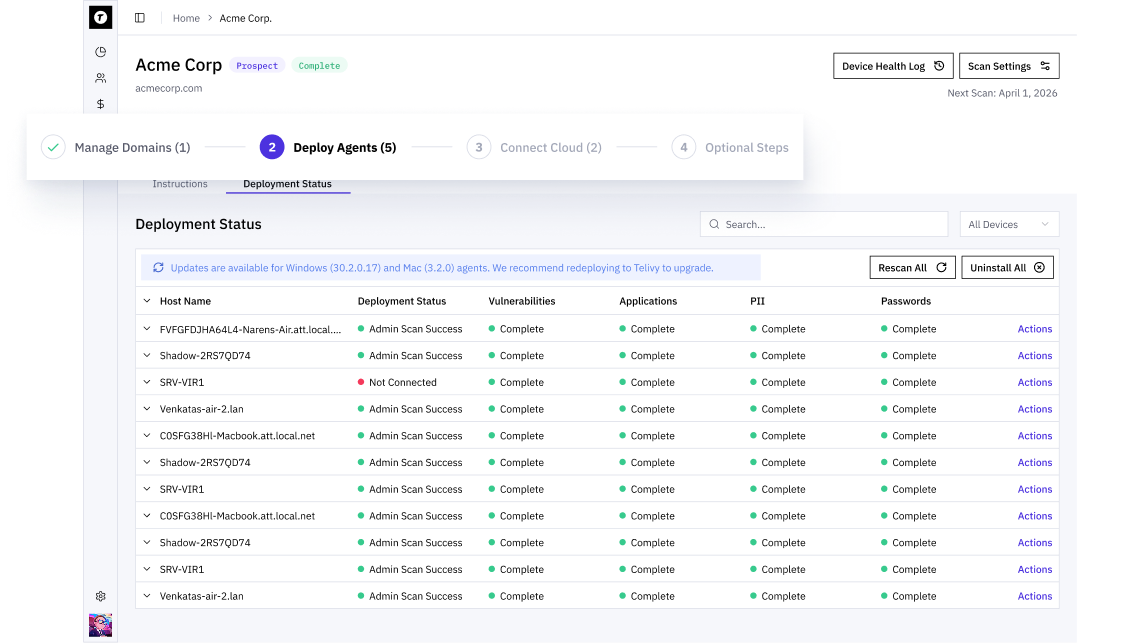Expand the SRV-VIR1 Not Connected row
This screenshot has height=643, width=1127.
point(147,382)
